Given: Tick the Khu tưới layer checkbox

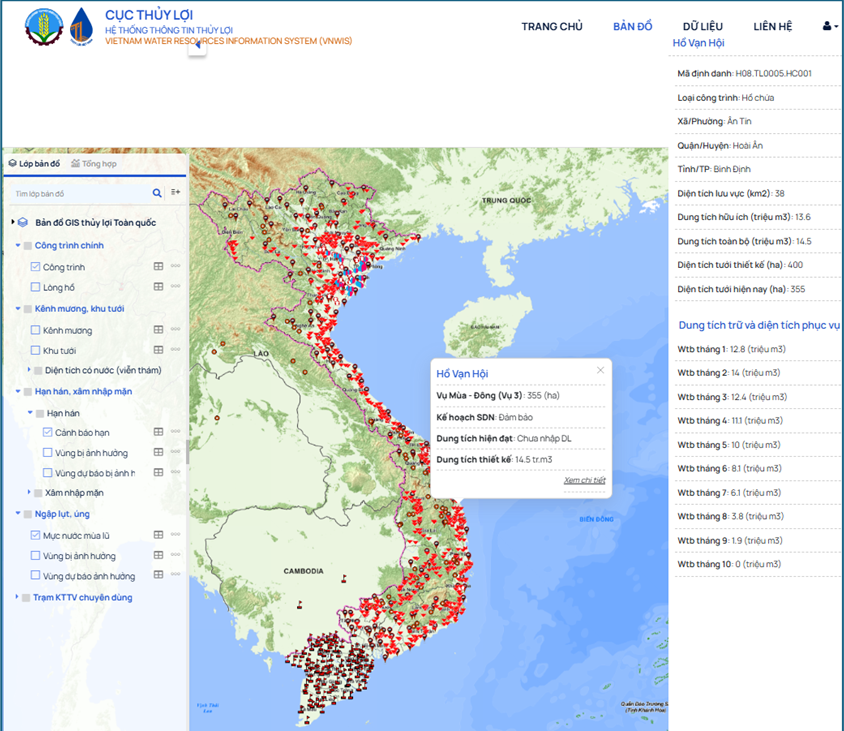Looking at the screenshot, I should [x=36, y=351].
